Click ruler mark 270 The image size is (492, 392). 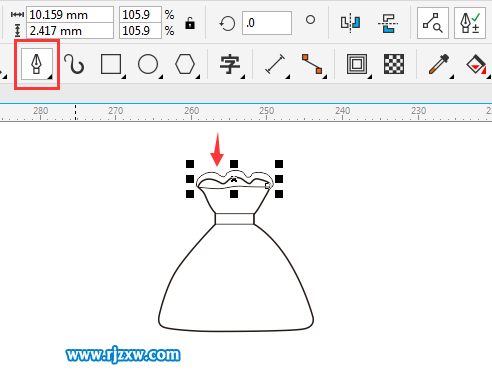(x=116, y=111)
